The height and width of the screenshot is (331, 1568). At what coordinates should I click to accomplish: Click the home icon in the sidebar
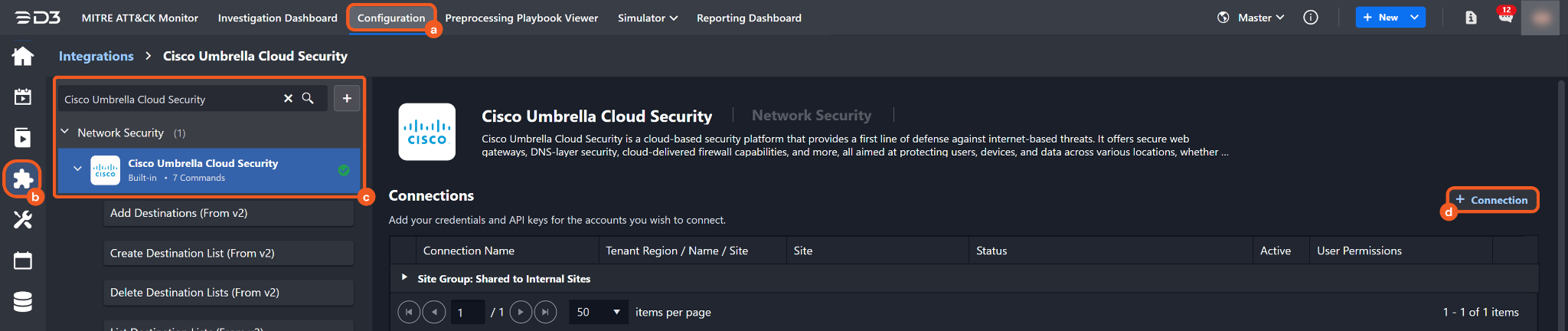pos(23,56)
